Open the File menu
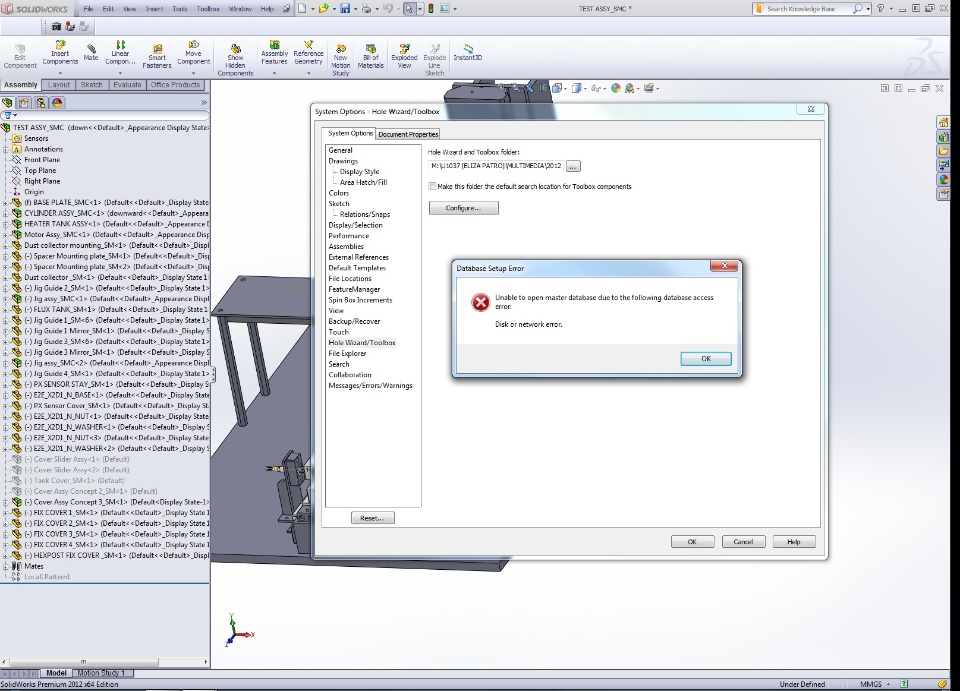960x691 pixels. 88,9
